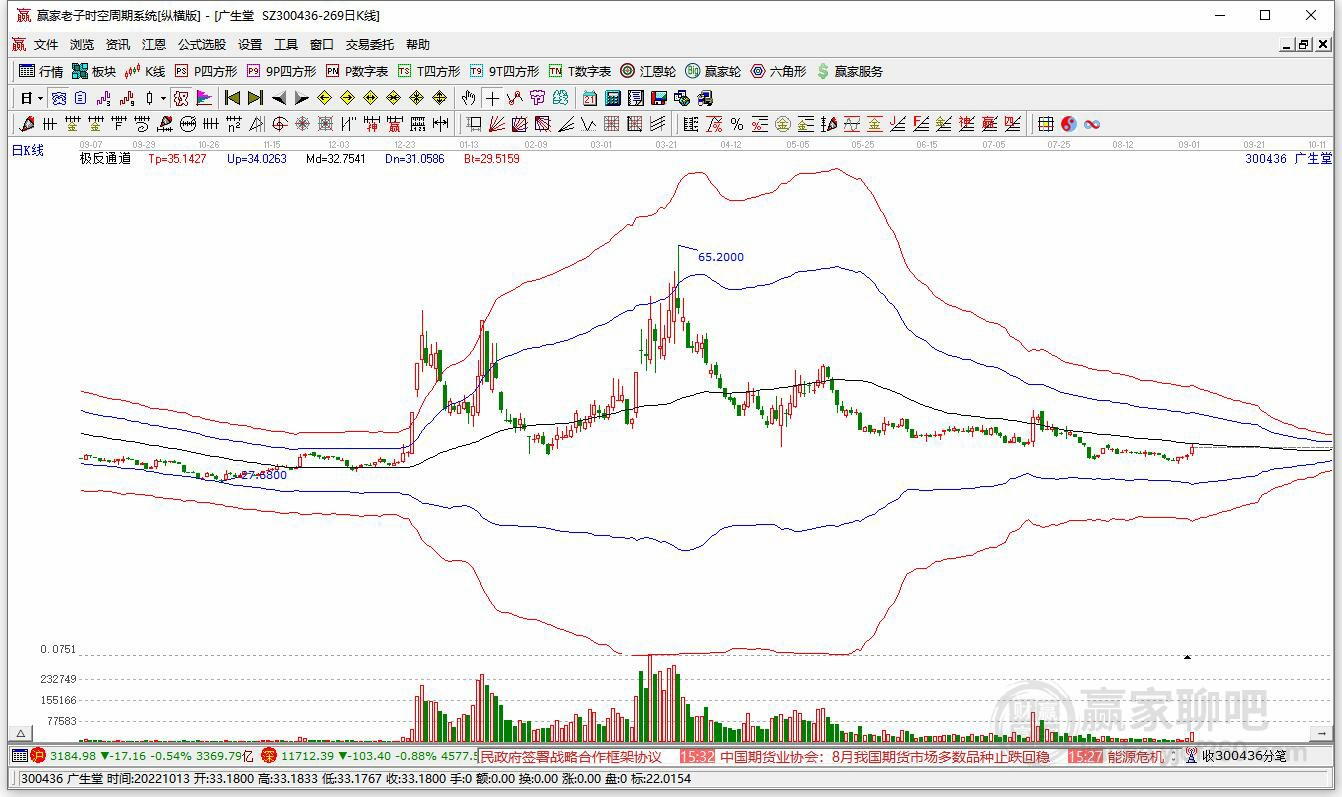Open the 板块 sector view

[94, 71]
